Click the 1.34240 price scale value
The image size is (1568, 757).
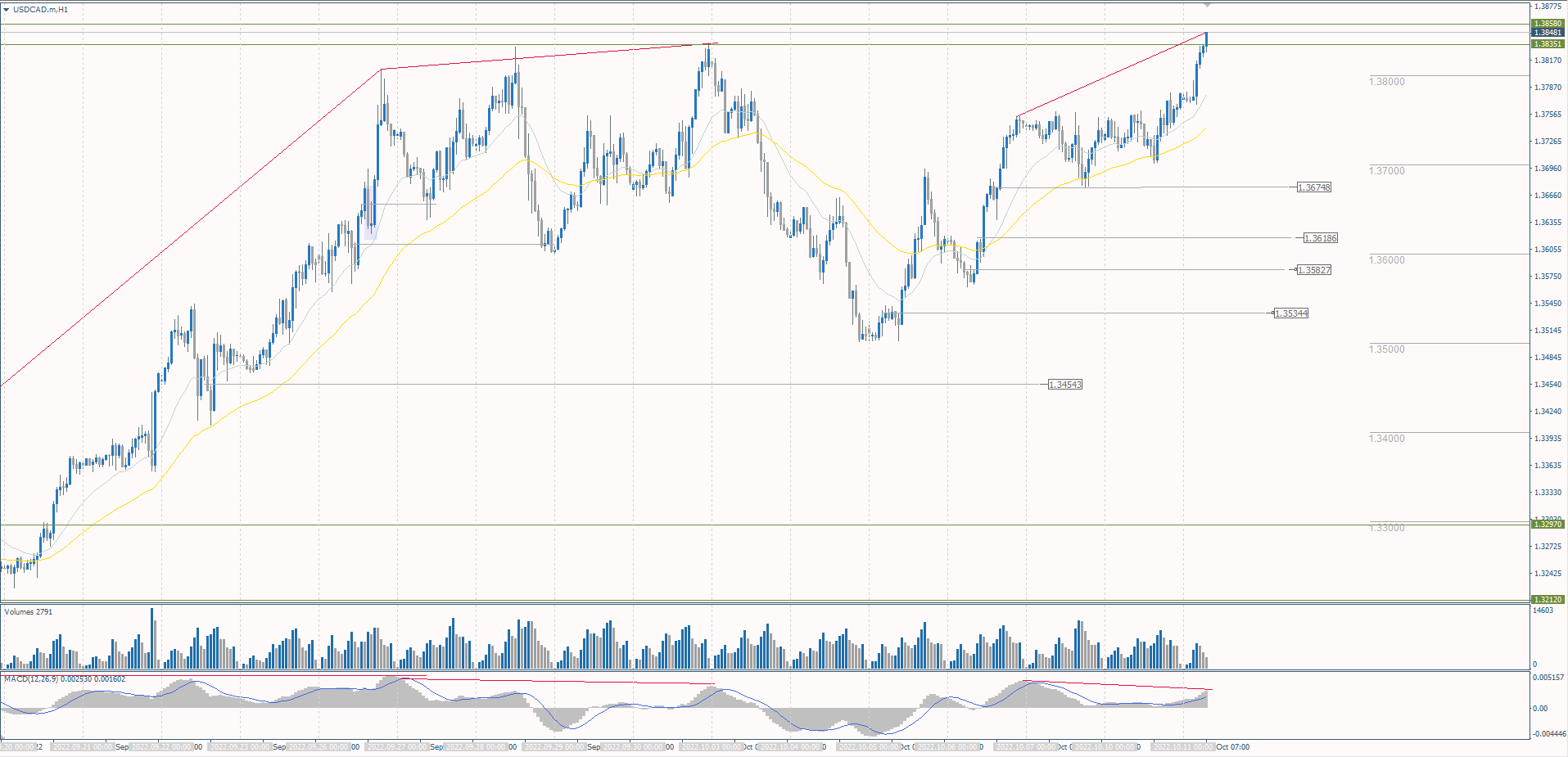coord(1548,412)
